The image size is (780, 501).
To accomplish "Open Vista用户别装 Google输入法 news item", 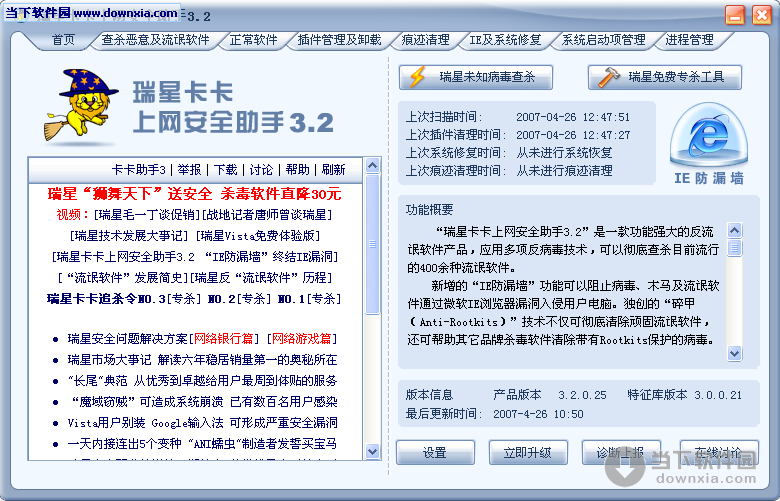I will point(202,423).
